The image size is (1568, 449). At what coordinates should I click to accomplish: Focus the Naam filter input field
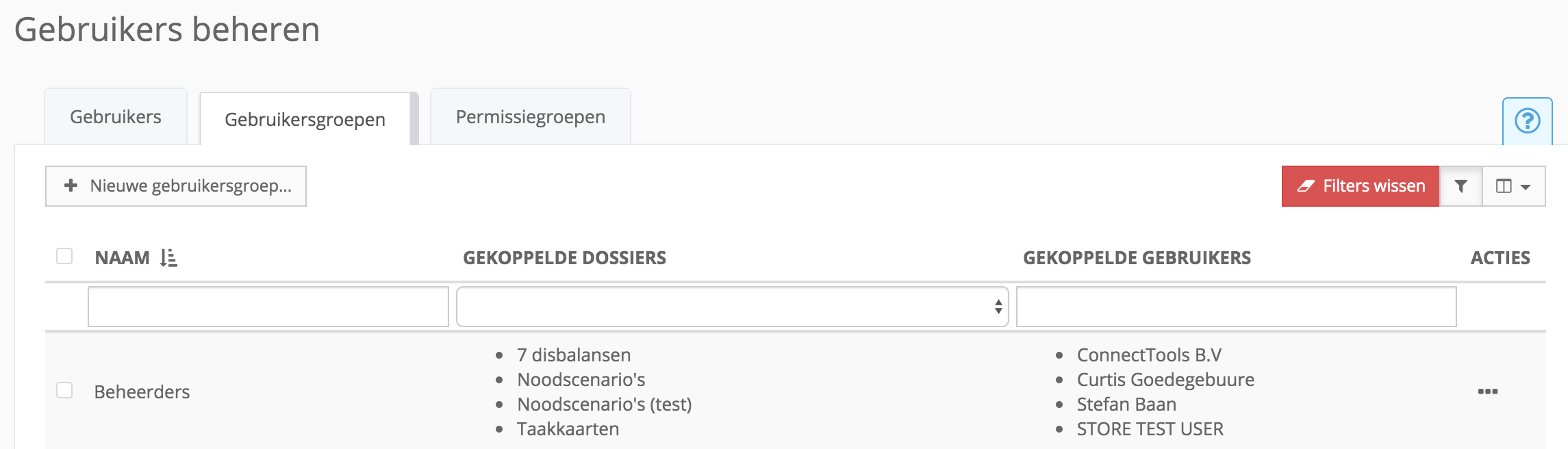tap(268, 307)
